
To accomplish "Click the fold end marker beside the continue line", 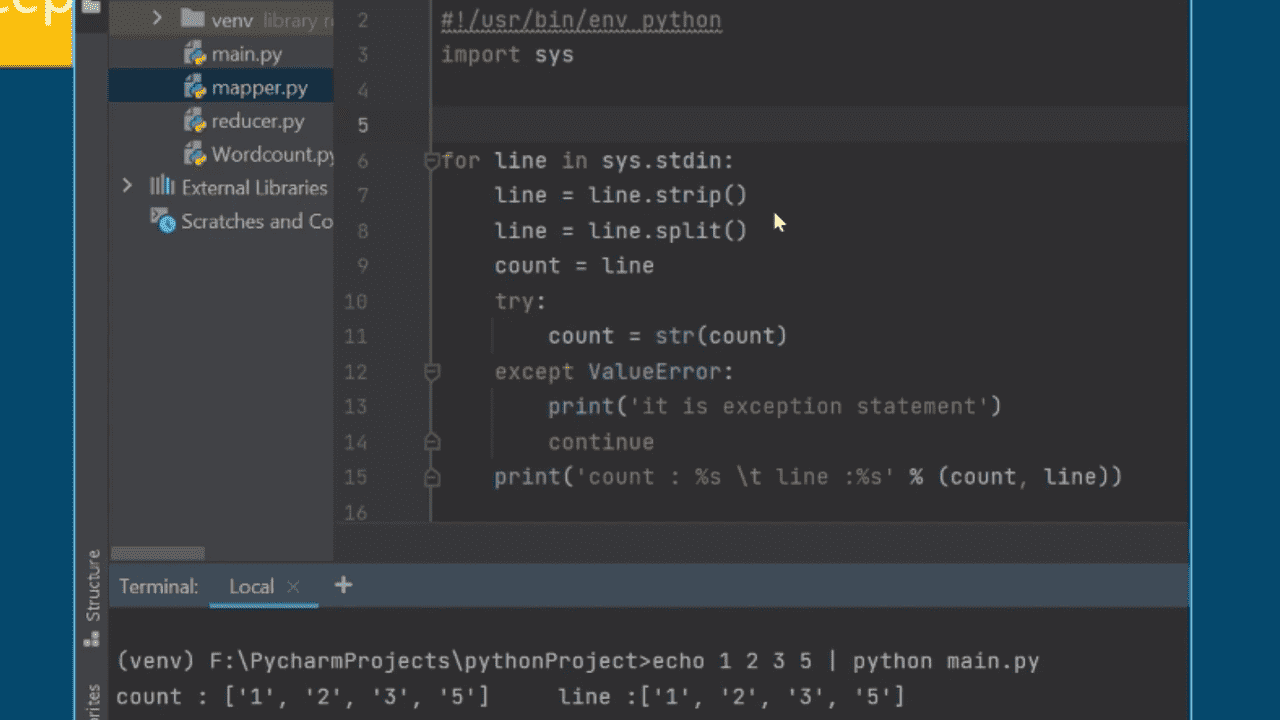I will (x=432, y=442).
